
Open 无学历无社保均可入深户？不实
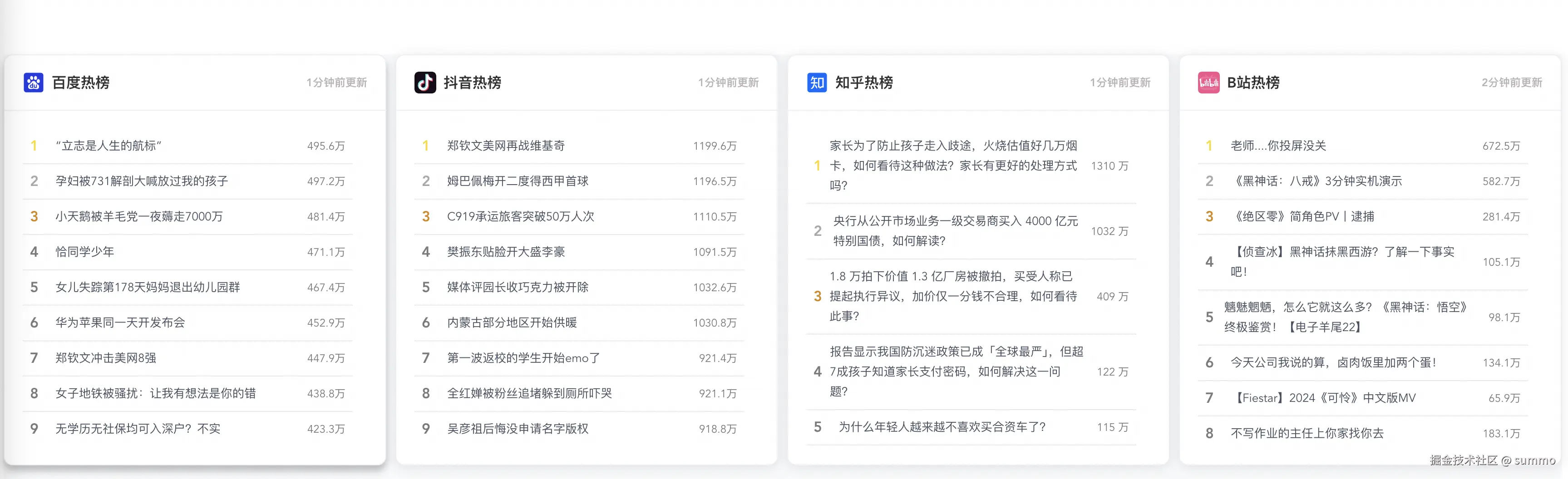pos(138,429)
